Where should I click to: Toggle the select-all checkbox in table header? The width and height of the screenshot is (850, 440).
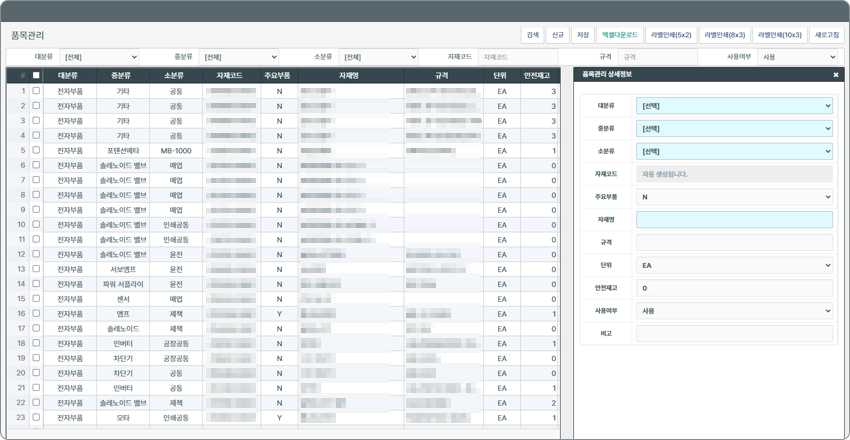click(36, 75)
